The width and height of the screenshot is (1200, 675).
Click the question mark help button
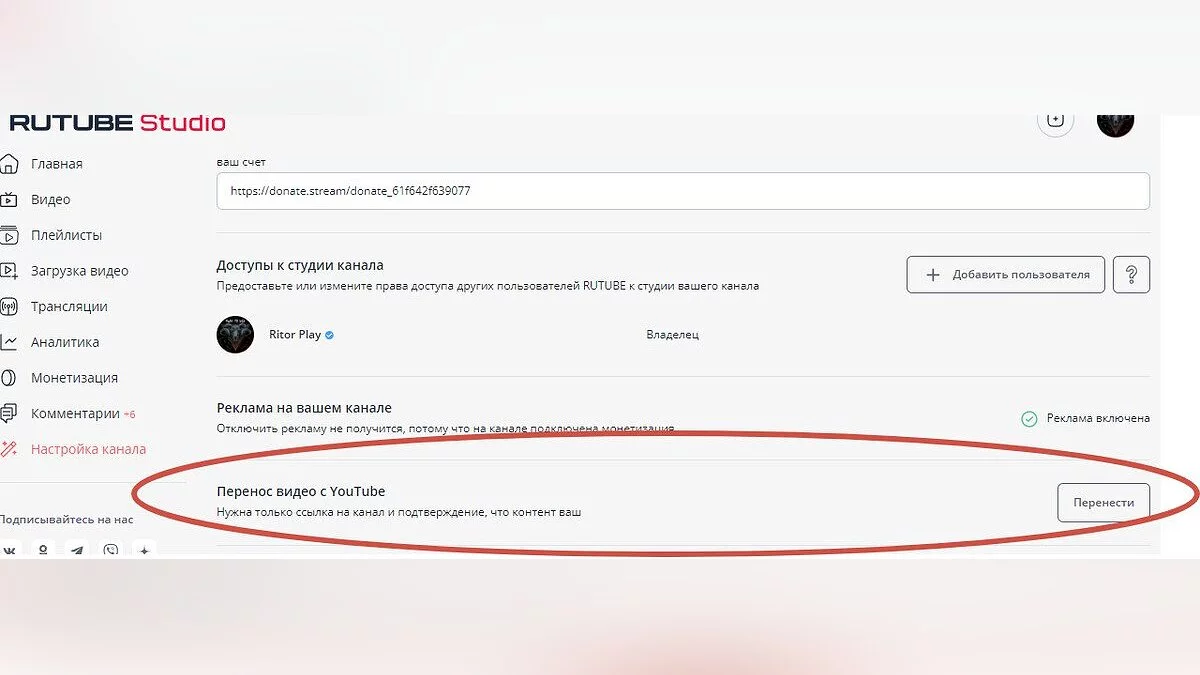(1131, 275)
